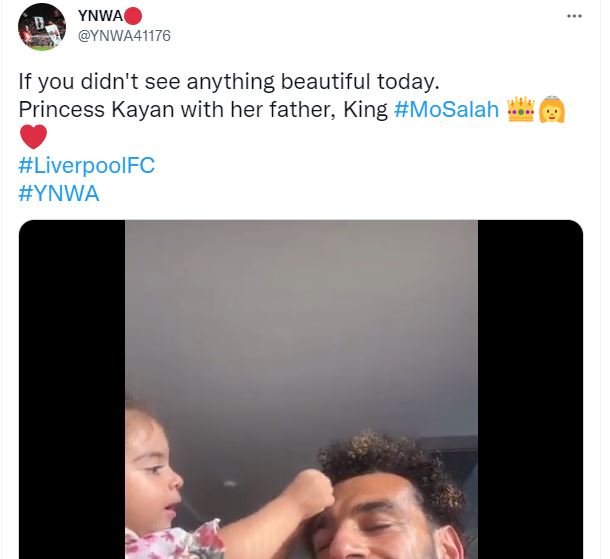Image resolution: width=610 pixels, height=559 pixels.
Task: Click the red circle emoji beside YNWA name
Action: [x=133, y=17]
